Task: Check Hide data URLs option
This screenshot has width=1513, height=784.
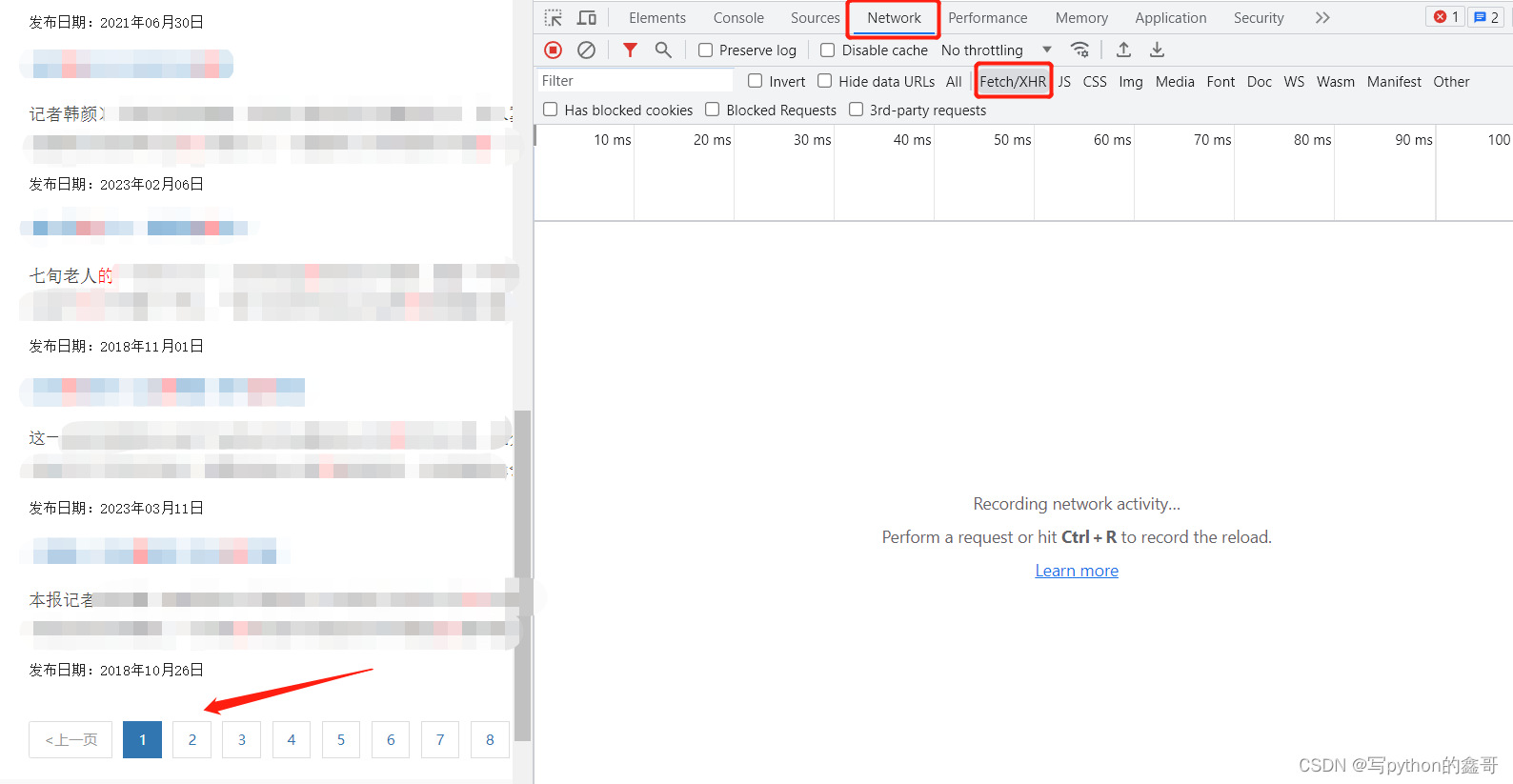Action: click(x=825, y=81)
